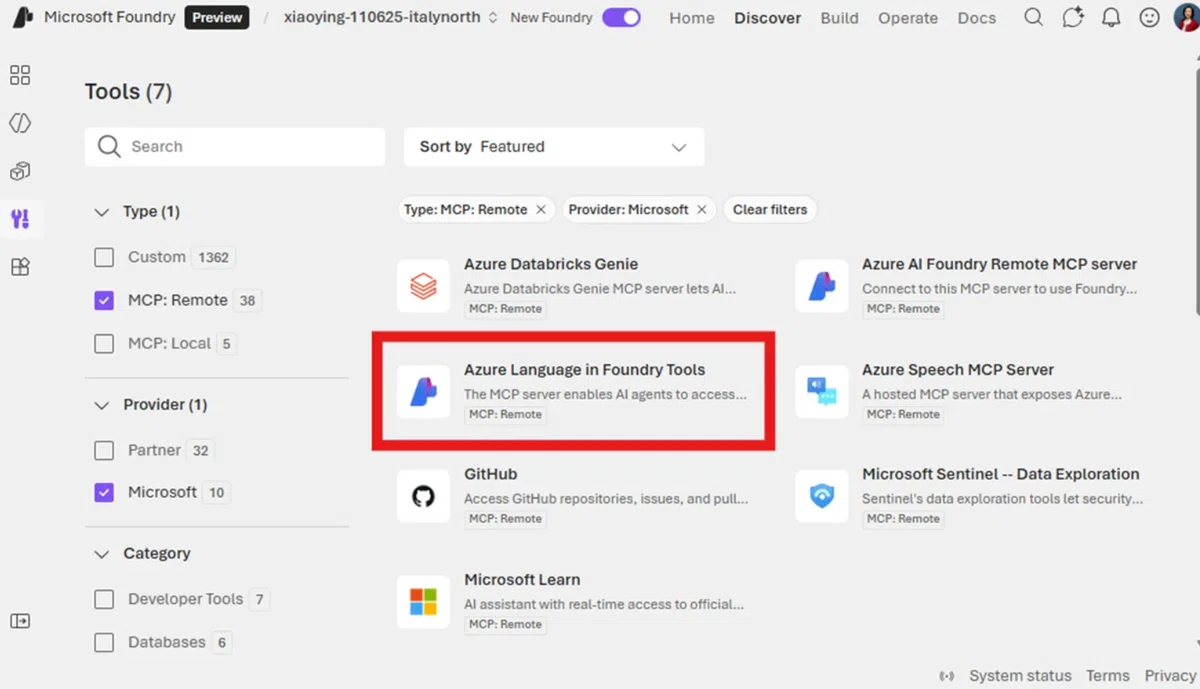Image resolution: width=1200 pixels, height=689 pixels.
Task: Click MCP: Remote tag under GitHub
Action: click(x=506, y=519)
